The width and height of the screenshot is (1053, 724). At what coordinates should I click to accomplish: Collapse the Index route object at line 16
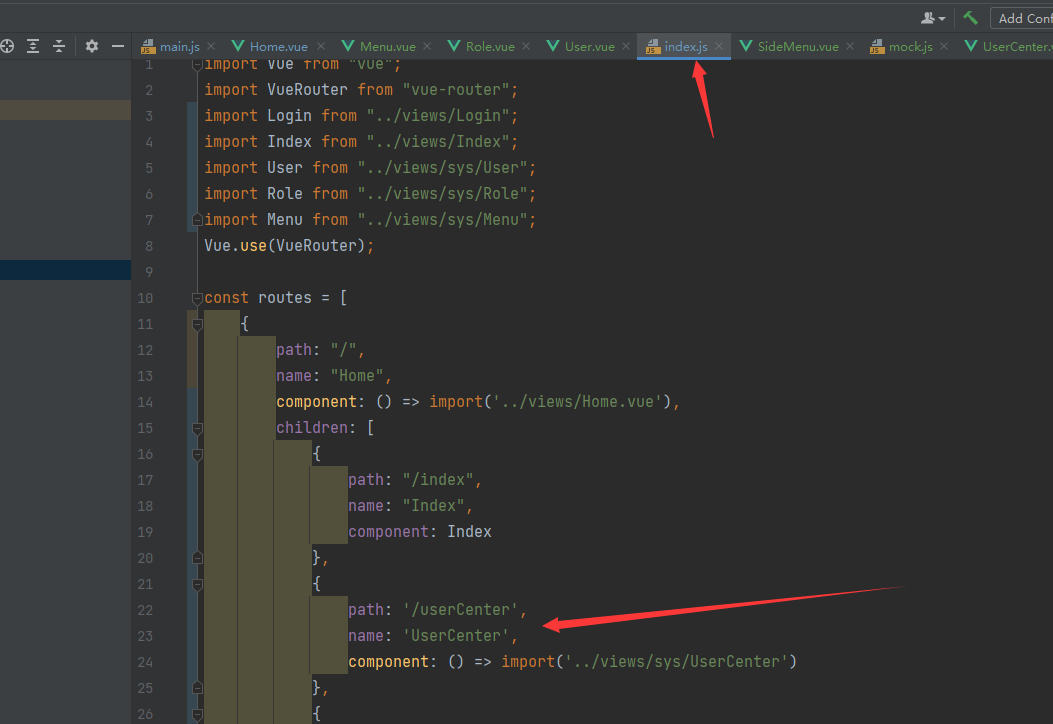point(197,455)
